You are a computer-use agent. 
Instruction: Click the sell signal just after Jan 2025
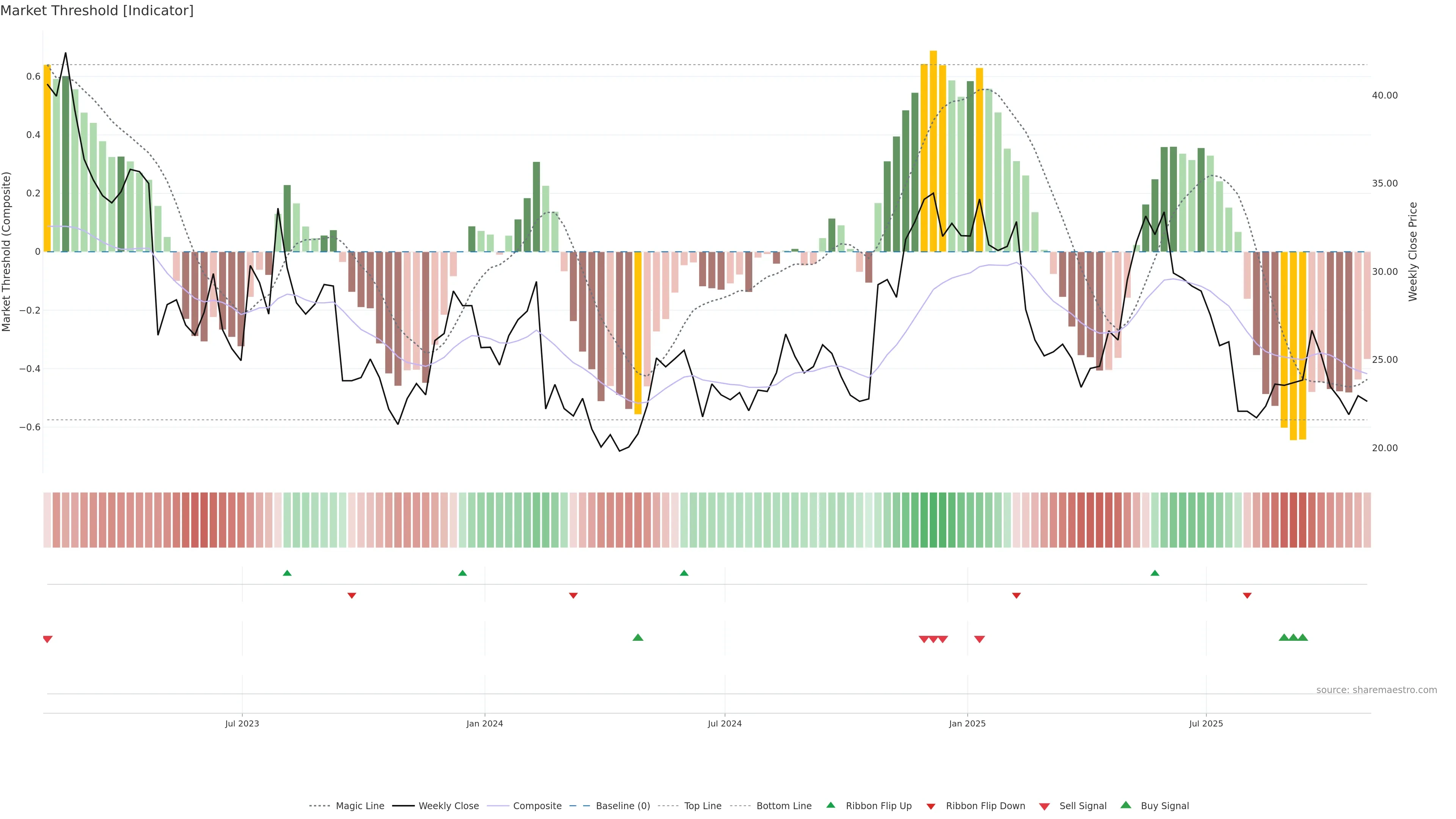click(x=979, y=639)
